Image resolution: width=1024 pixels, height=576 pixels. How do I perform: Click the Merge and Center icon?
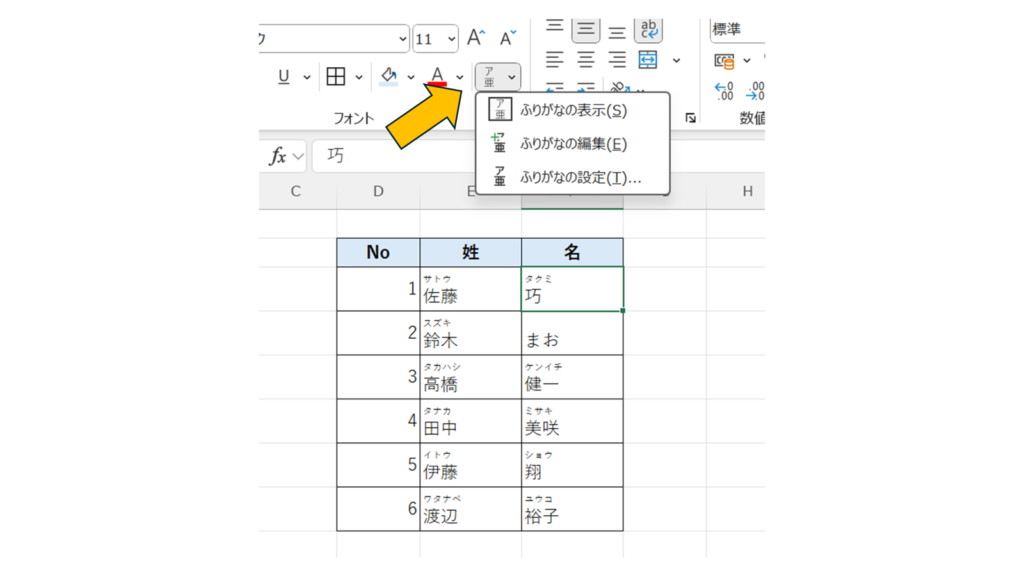point(649,60)
